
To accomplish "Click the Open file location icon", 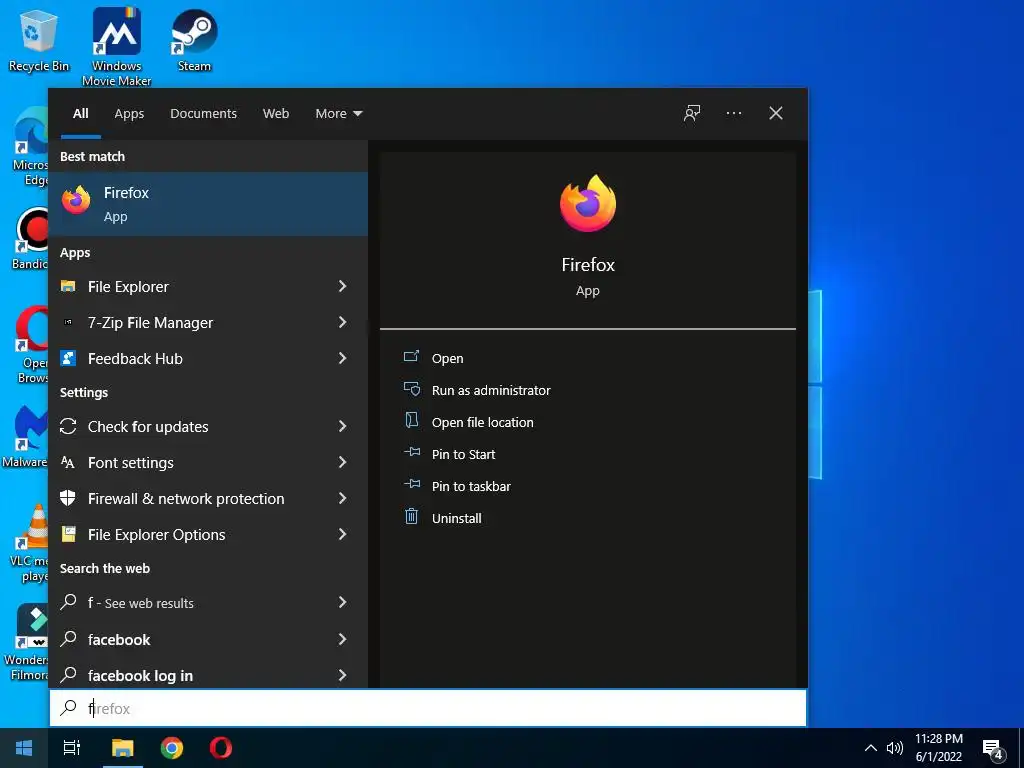I will tap(411, 421).
